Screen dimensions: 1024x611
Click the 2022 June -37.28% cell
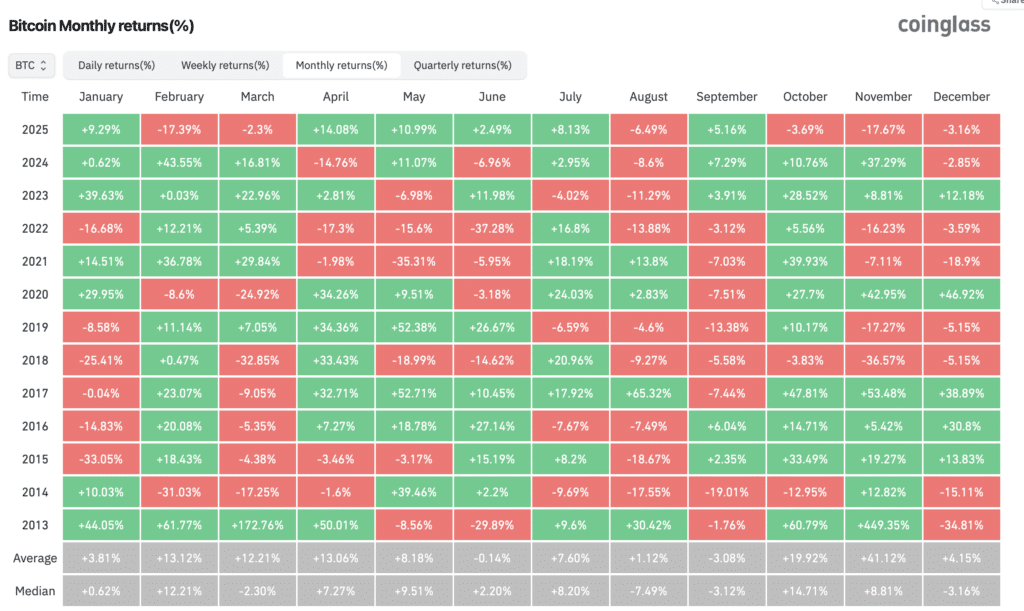(492, 228)
